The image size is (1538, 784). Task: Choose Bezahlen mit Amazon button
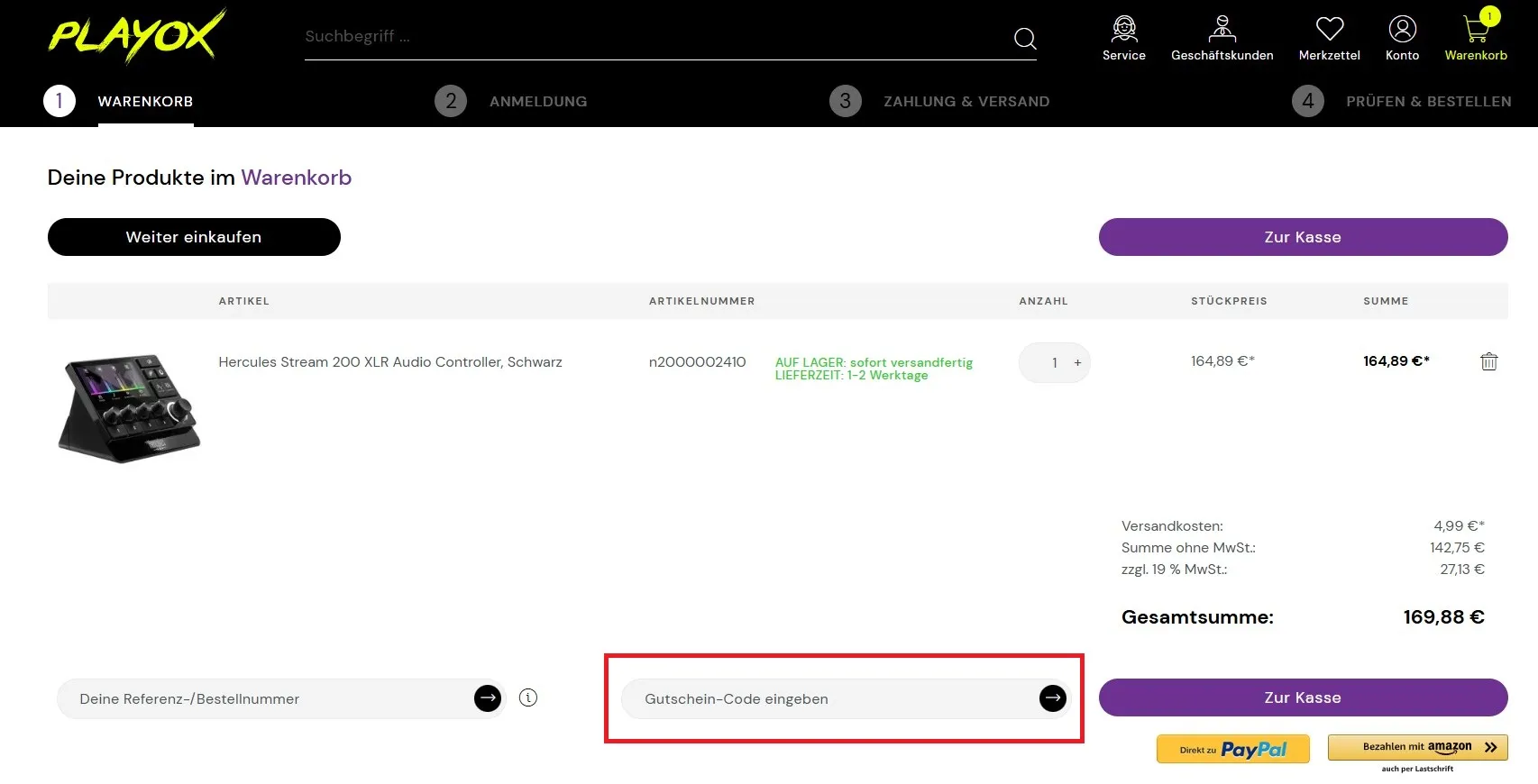click(1417, 747)
